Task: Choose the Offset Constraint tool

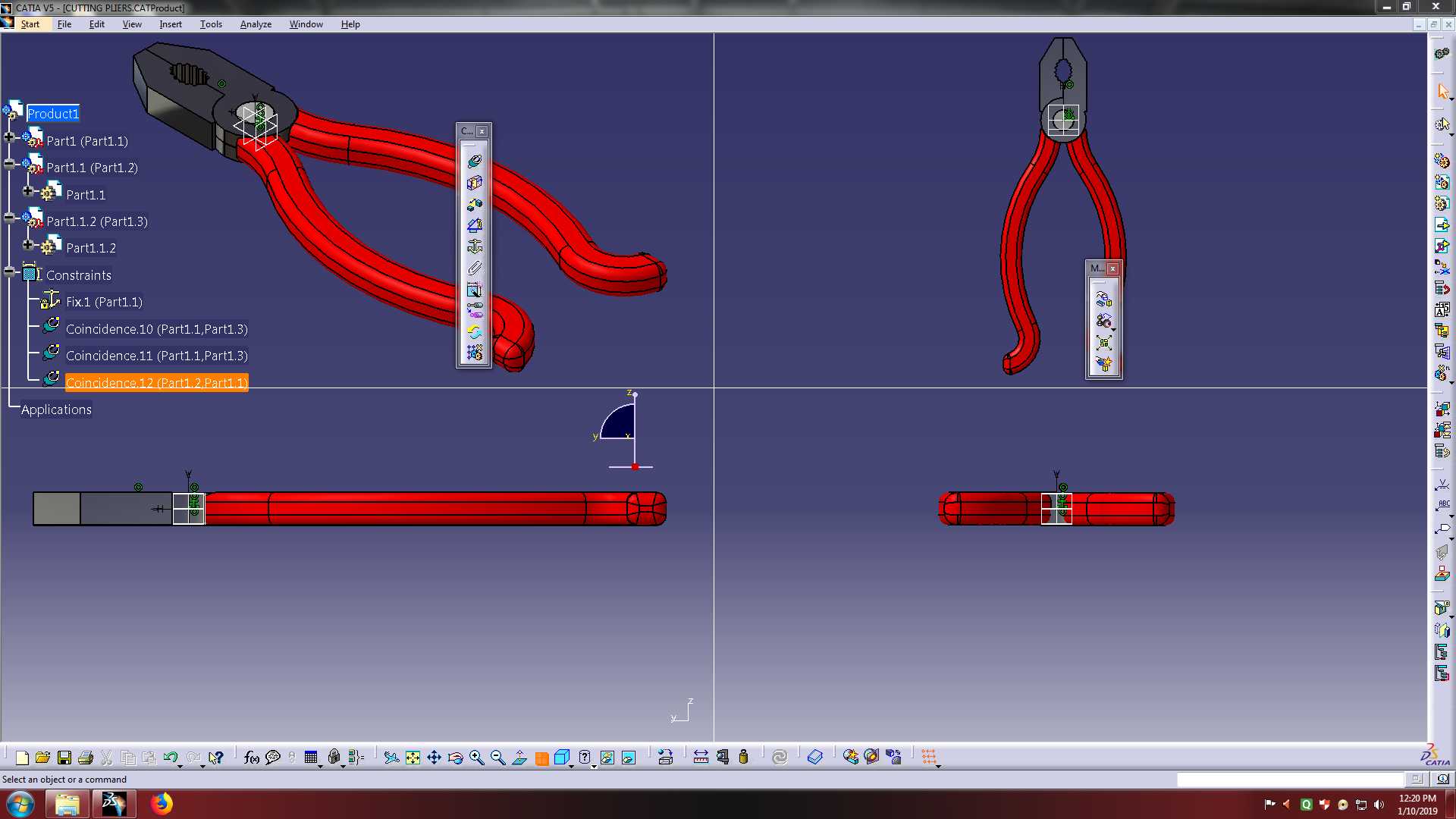Action: [x=474, y=204]
